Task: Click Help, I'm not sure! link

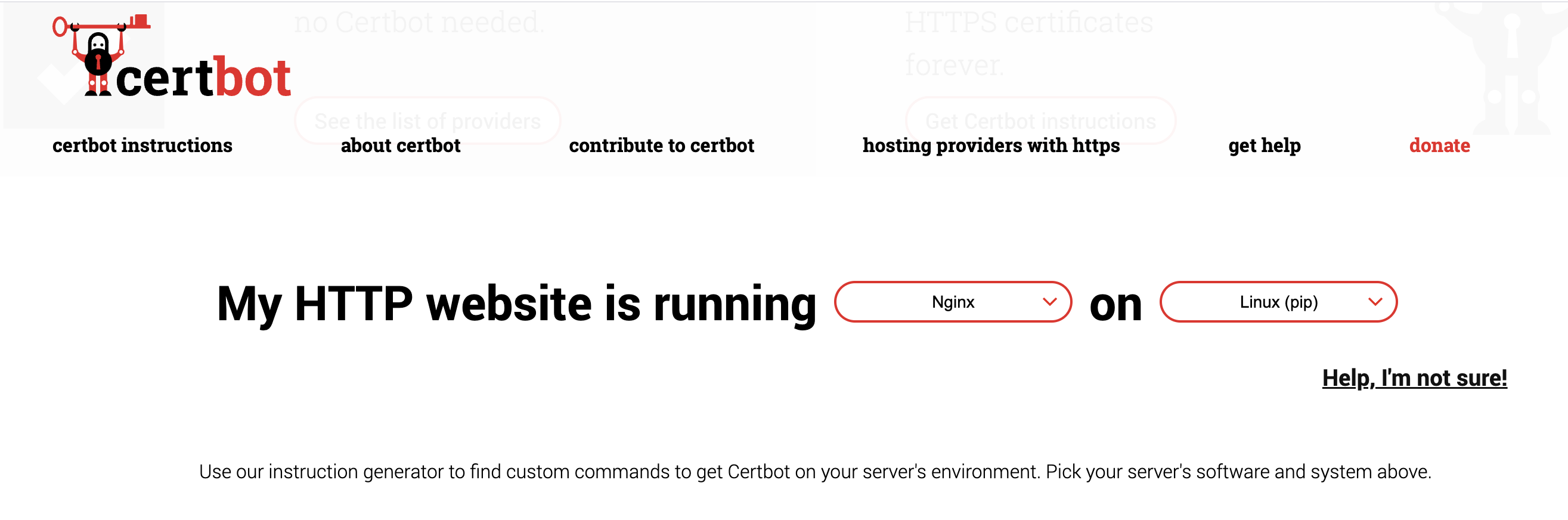Action: click(x=1415, y=378)
